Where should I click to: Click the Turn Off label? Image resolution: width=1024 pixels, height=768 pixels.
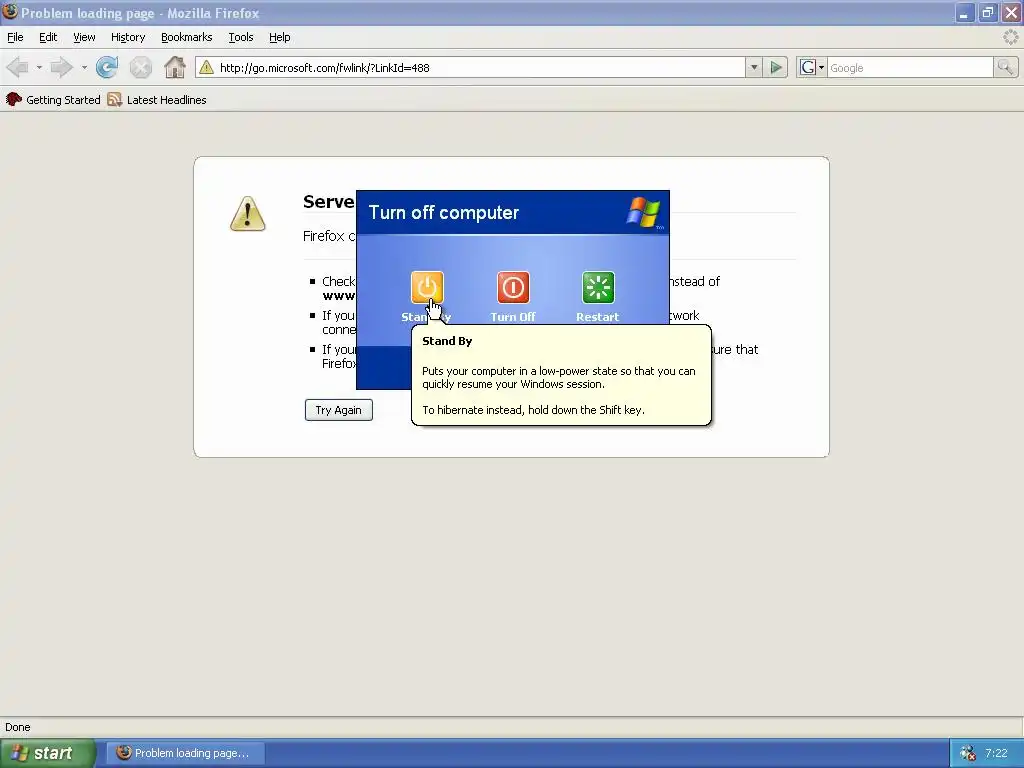[x=513, y=317]
